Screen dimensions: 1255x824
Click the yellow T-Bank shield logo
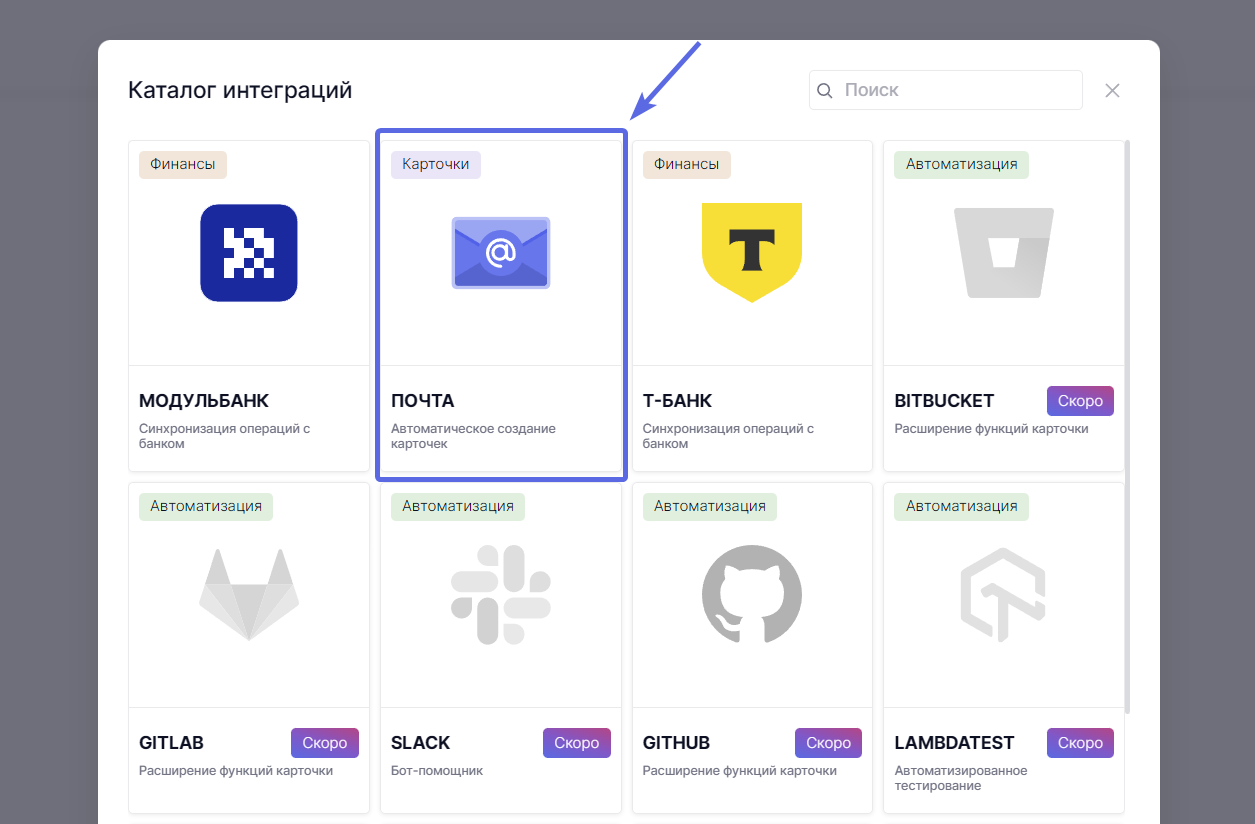(x=752, y=252)
